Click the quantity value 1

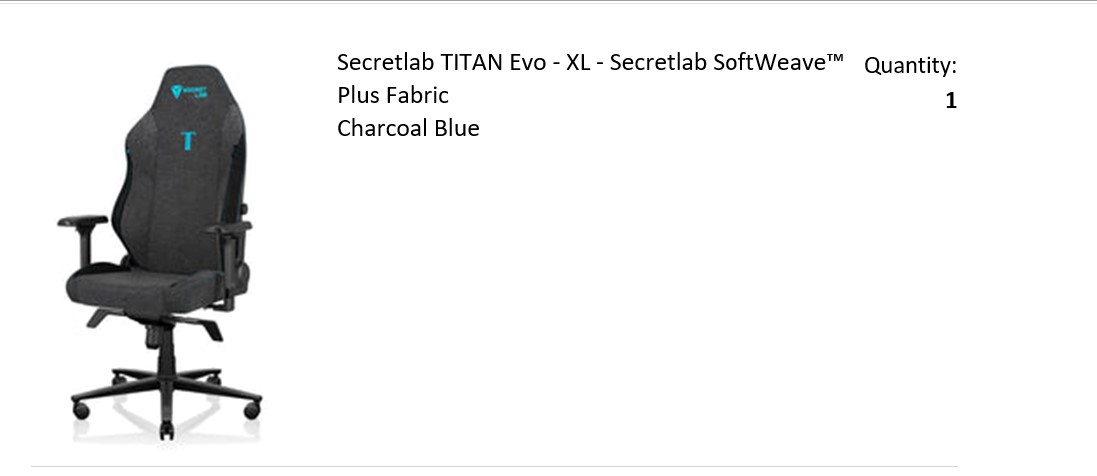pos(951,100)
